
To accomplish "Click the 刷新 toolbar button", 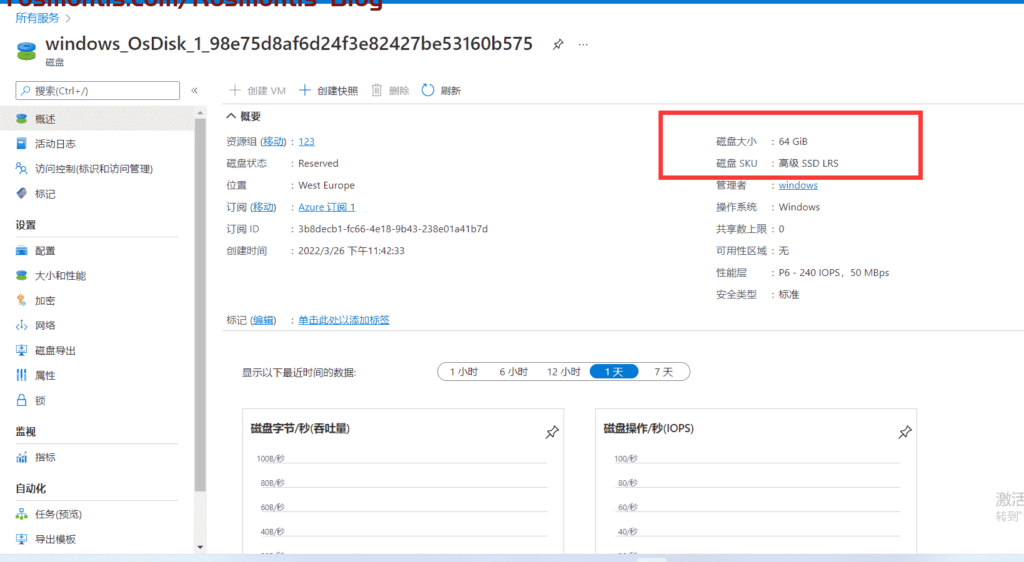I will (x=441, y=90).
